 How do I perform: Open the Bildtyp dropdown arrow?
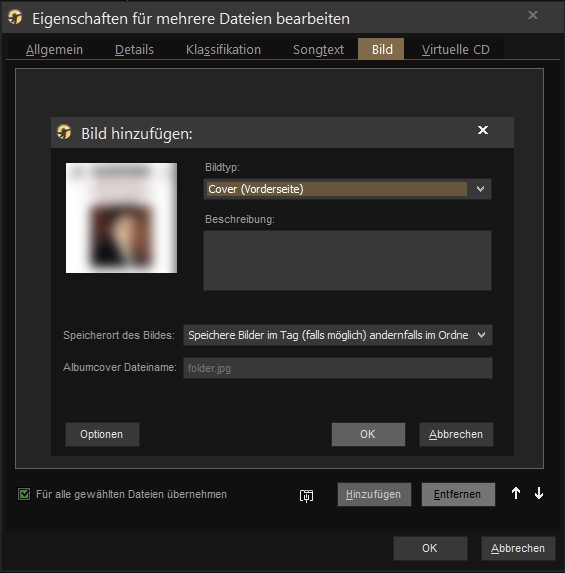(480, 189)
